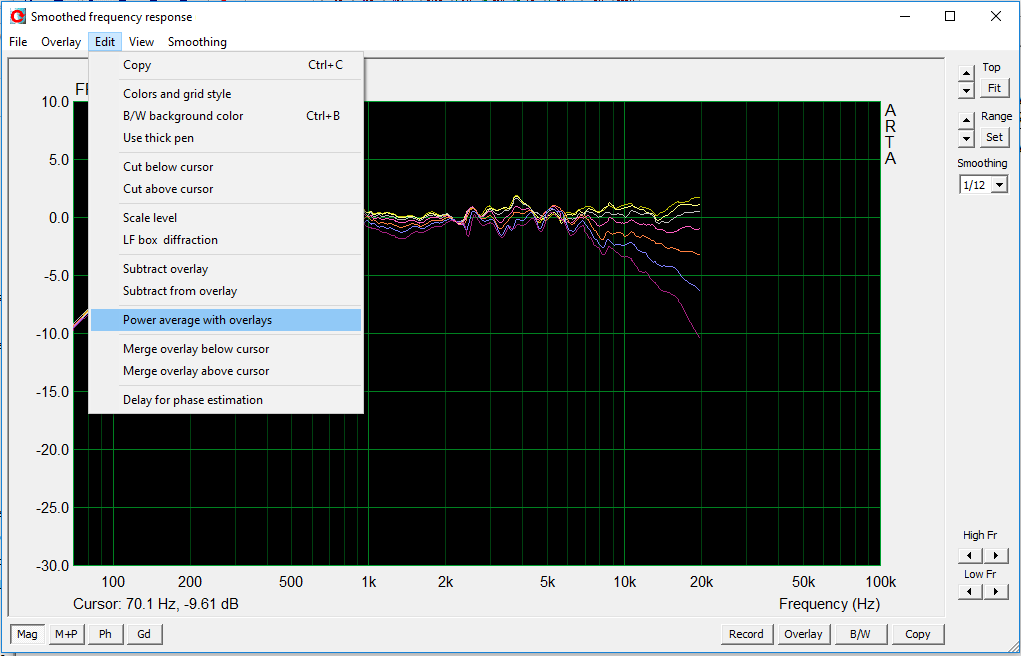Click the Top down arrow

coord(966,90)
